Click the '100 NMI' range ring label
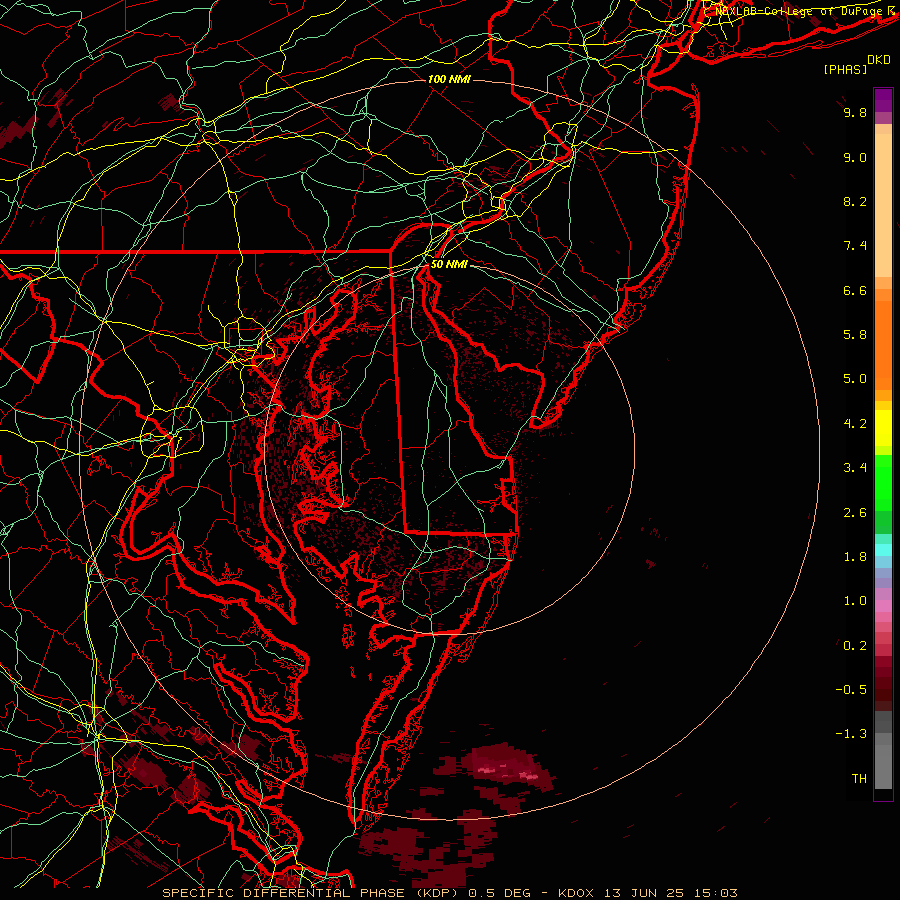Image resolution: width=900 pixels, height=900 pixels. click(x=449, y=79)
